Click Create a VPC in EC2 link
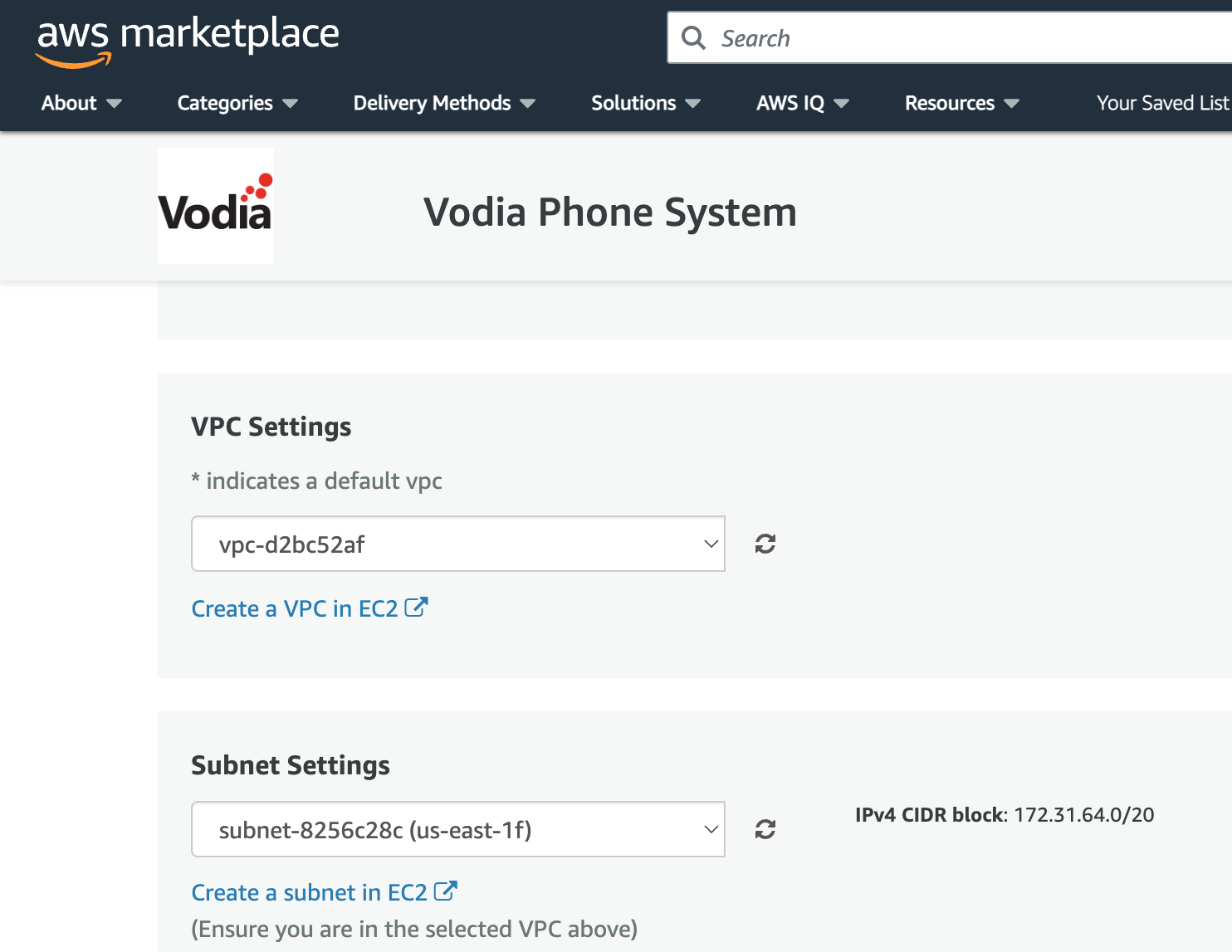Image resolution: width=1232 pixels, height=952 pixels. pyautogui.click(x=295, y=608)
